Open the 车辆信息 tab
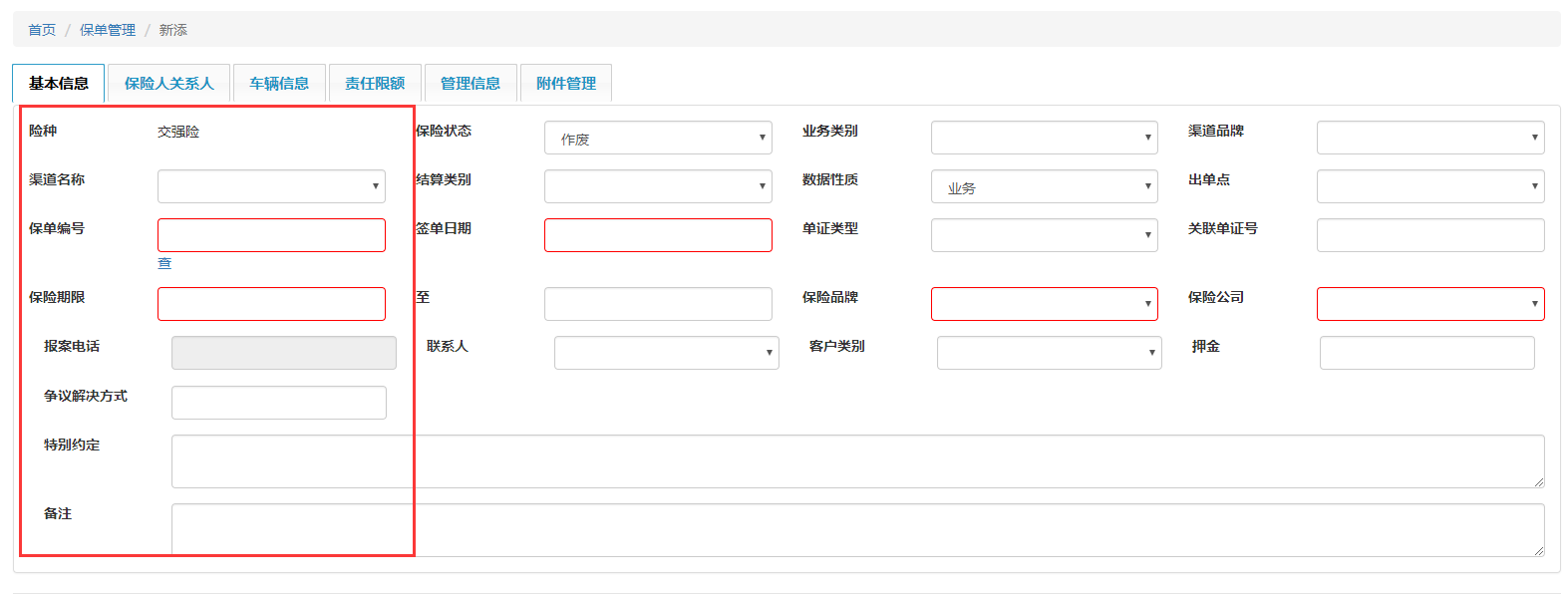Image resolution: width=1568 pixels, height=594 pixels. pos(279,84)
